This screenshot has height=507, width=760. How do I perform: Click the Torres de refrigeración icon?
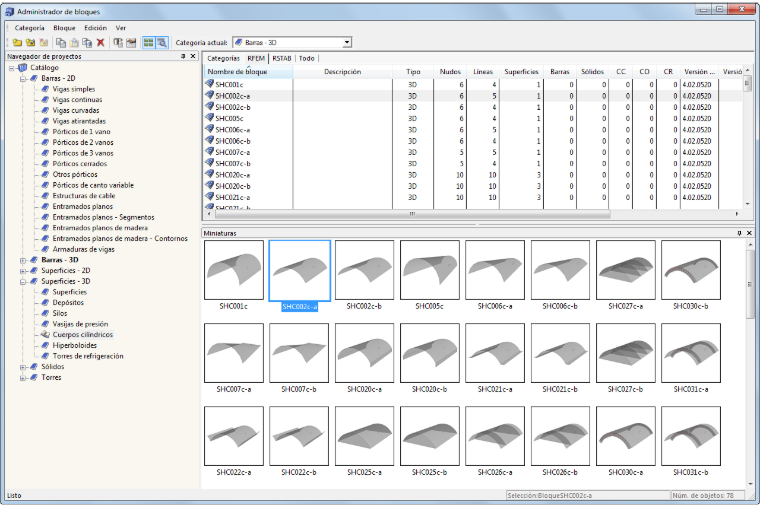coord(46,356)
